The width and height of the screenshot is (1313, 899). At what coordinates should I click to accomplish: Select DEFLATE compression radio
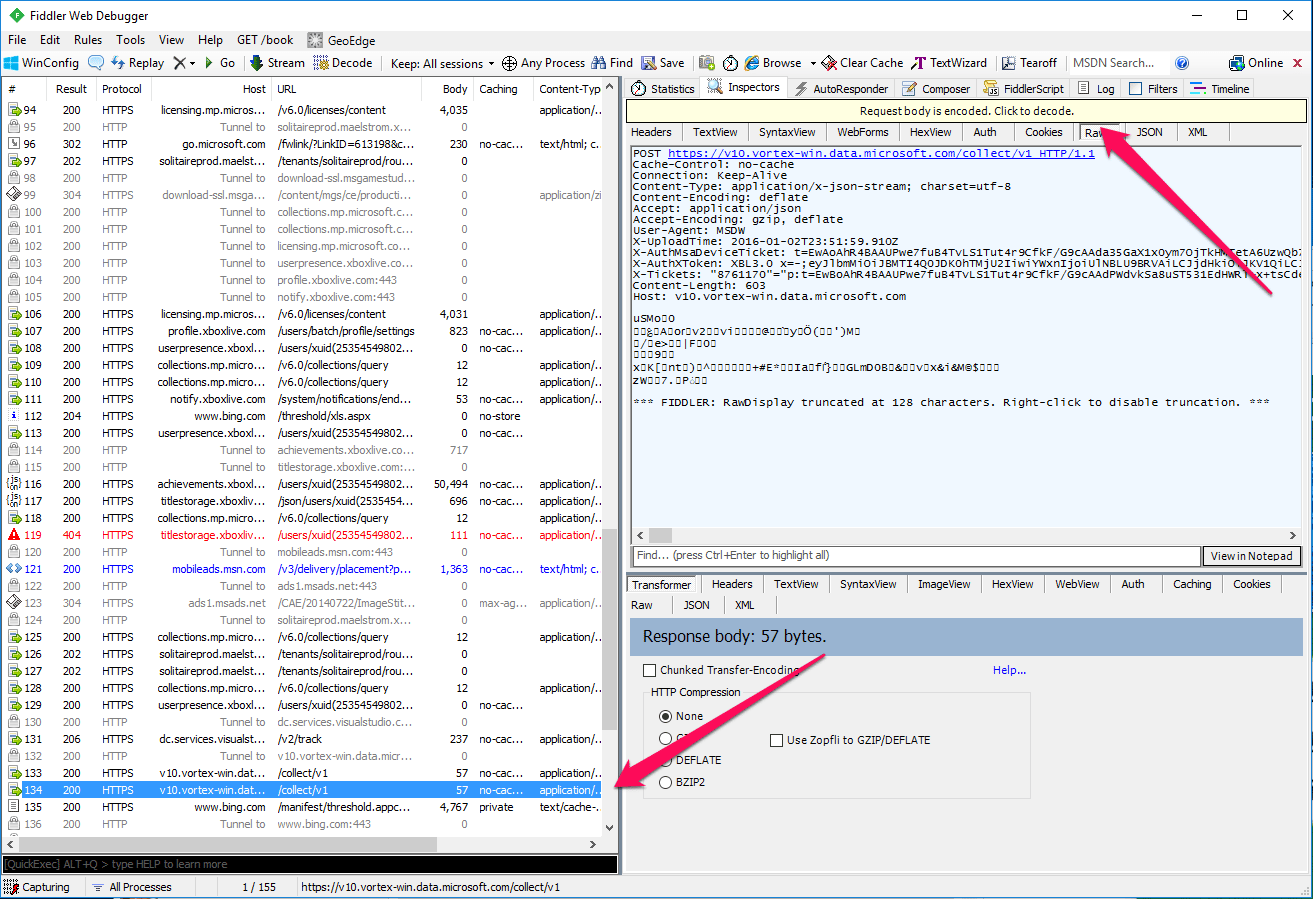pos(665,760)
